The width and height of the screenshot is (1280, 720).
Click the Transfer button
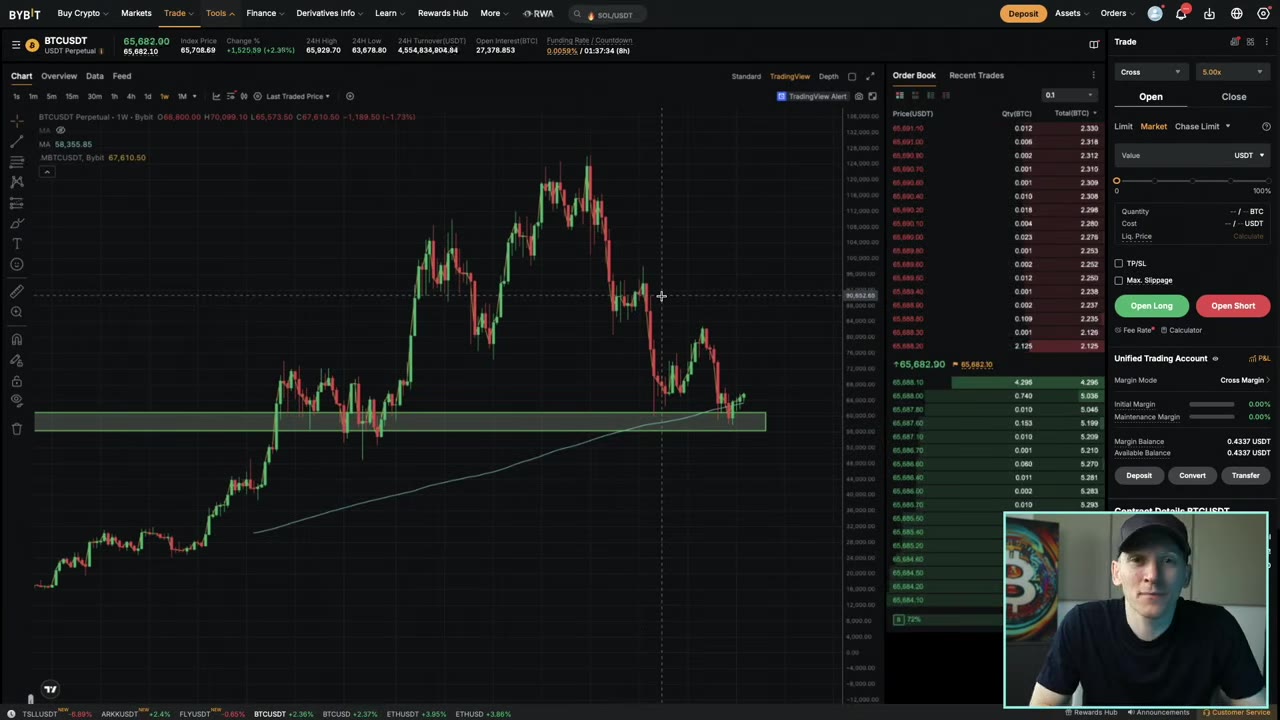point(1245,476)
